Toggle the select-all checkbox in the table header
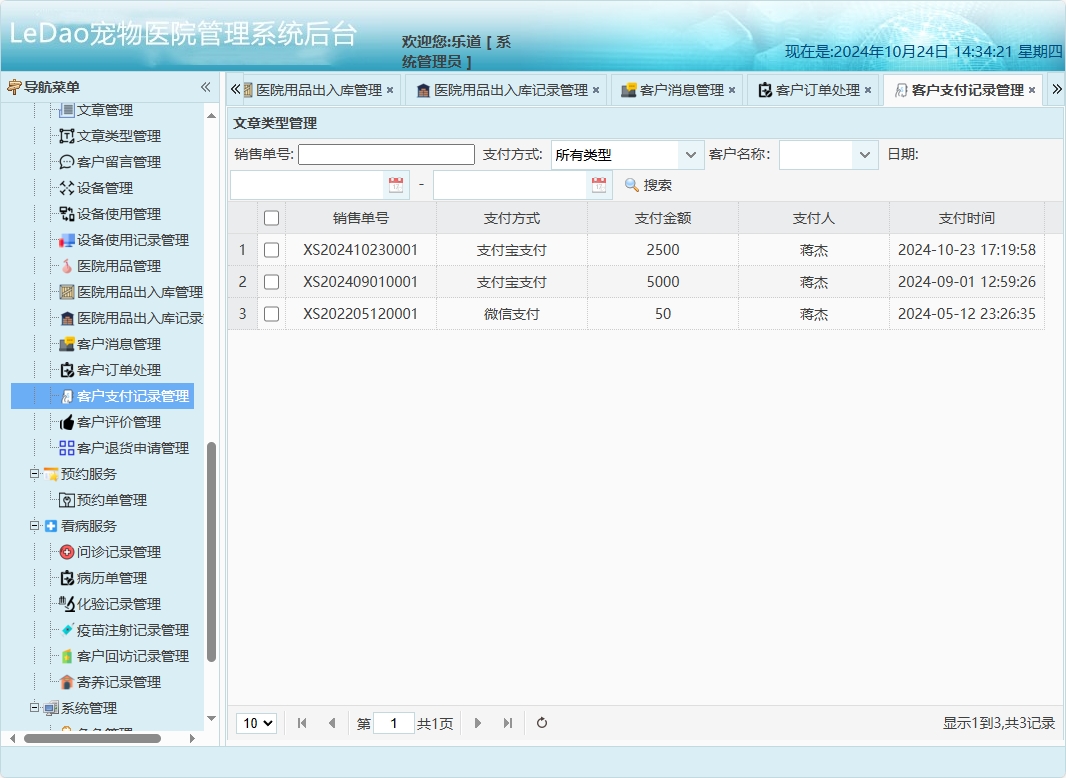Image resolution: width=1066 pixels, height=778 pixels. 271,217
